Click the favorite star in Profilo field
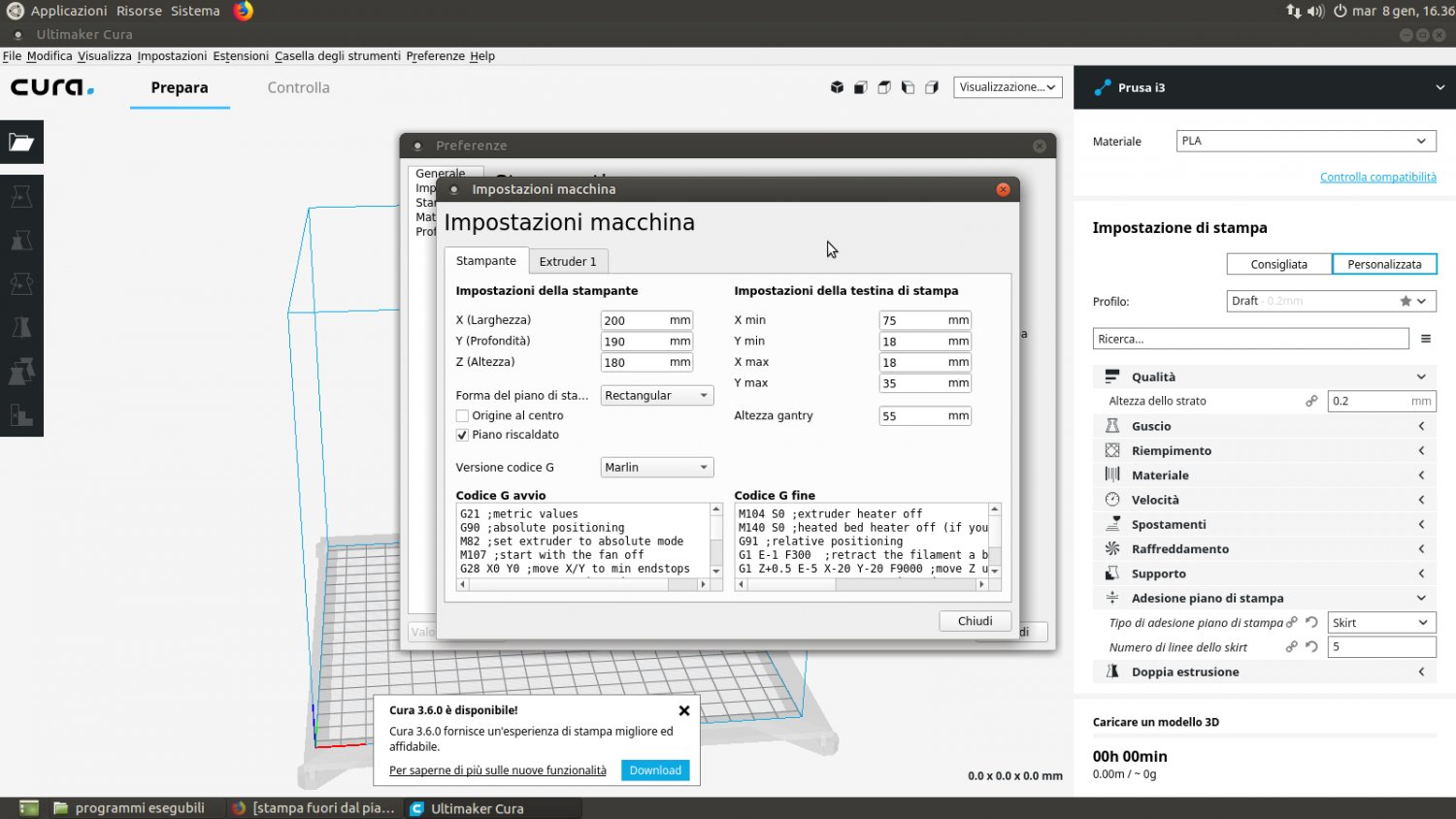The width and height of the screenshot is (1456, 819). point(1405,301)
